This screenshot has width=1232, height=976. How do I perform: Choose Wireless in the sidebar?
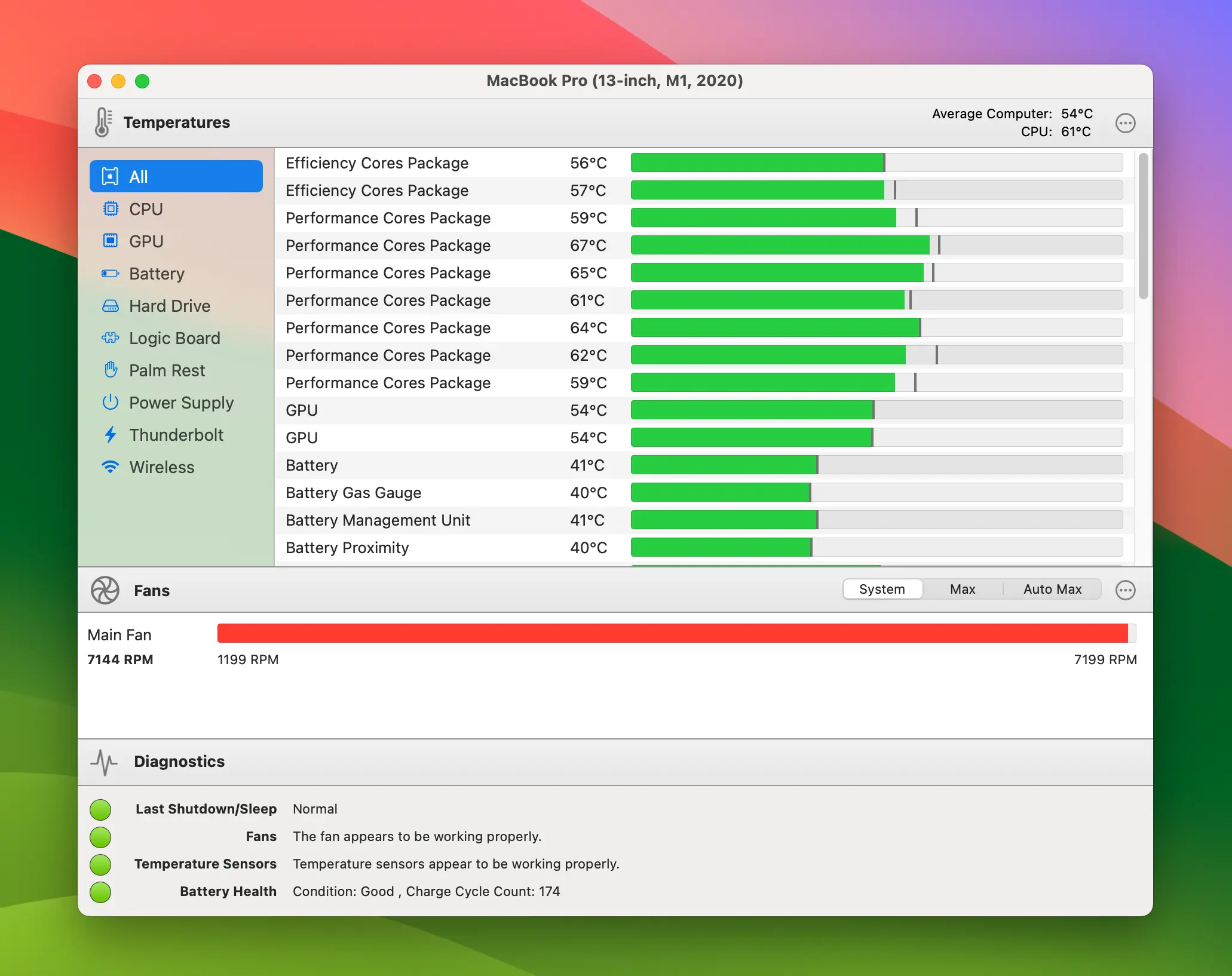176,467
